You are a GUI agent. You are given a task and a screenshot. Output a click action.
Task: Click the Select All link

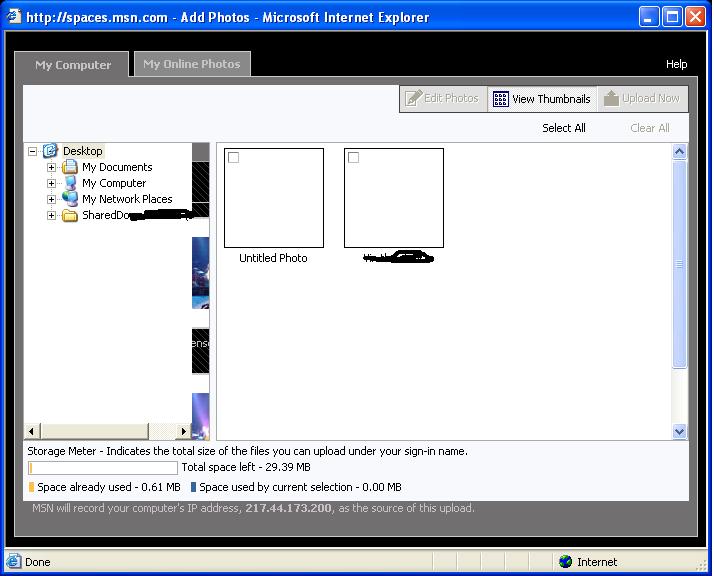pyautogui.click(x=564, y=128)
